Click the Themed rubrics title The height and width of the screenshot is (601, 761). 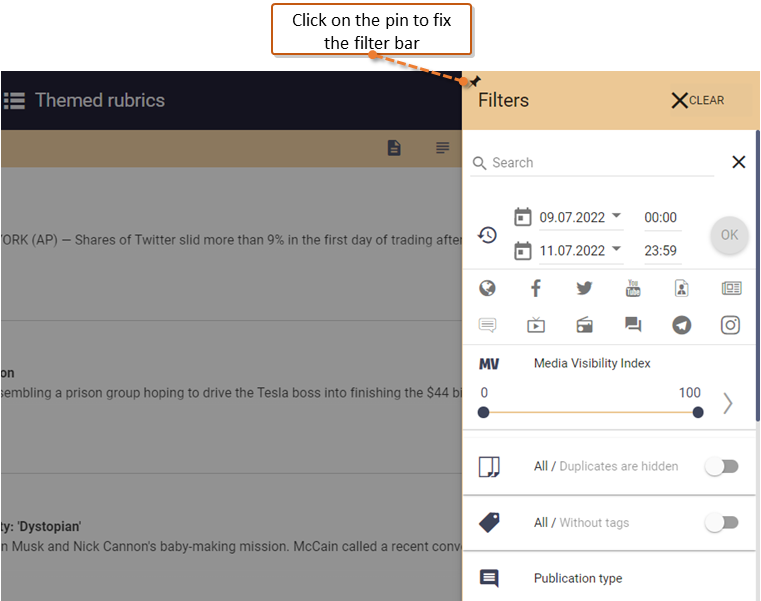pos(100,100)
